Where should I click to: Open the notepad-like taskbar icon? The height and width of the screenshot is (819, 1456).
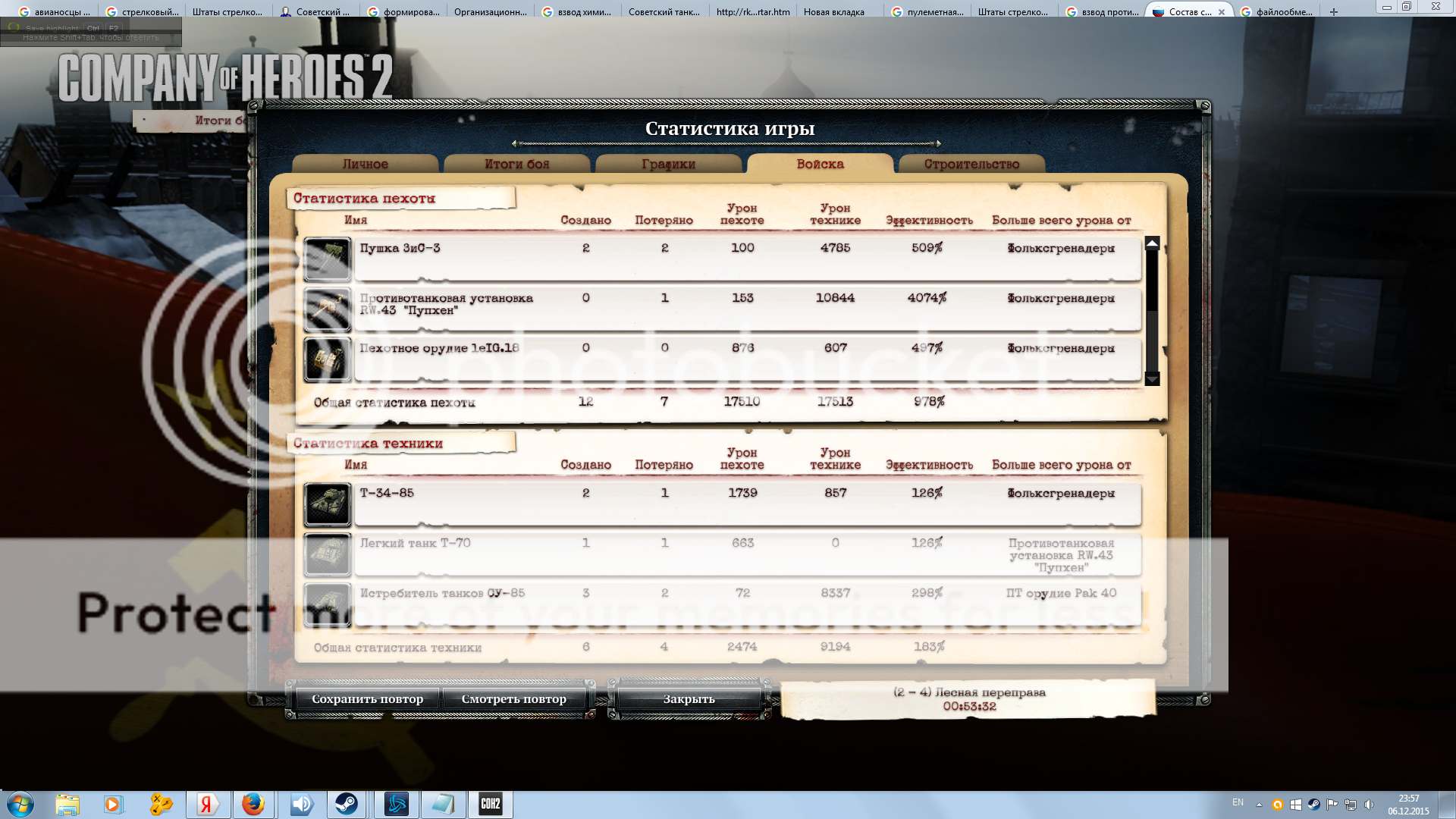(x=443, y=805)
